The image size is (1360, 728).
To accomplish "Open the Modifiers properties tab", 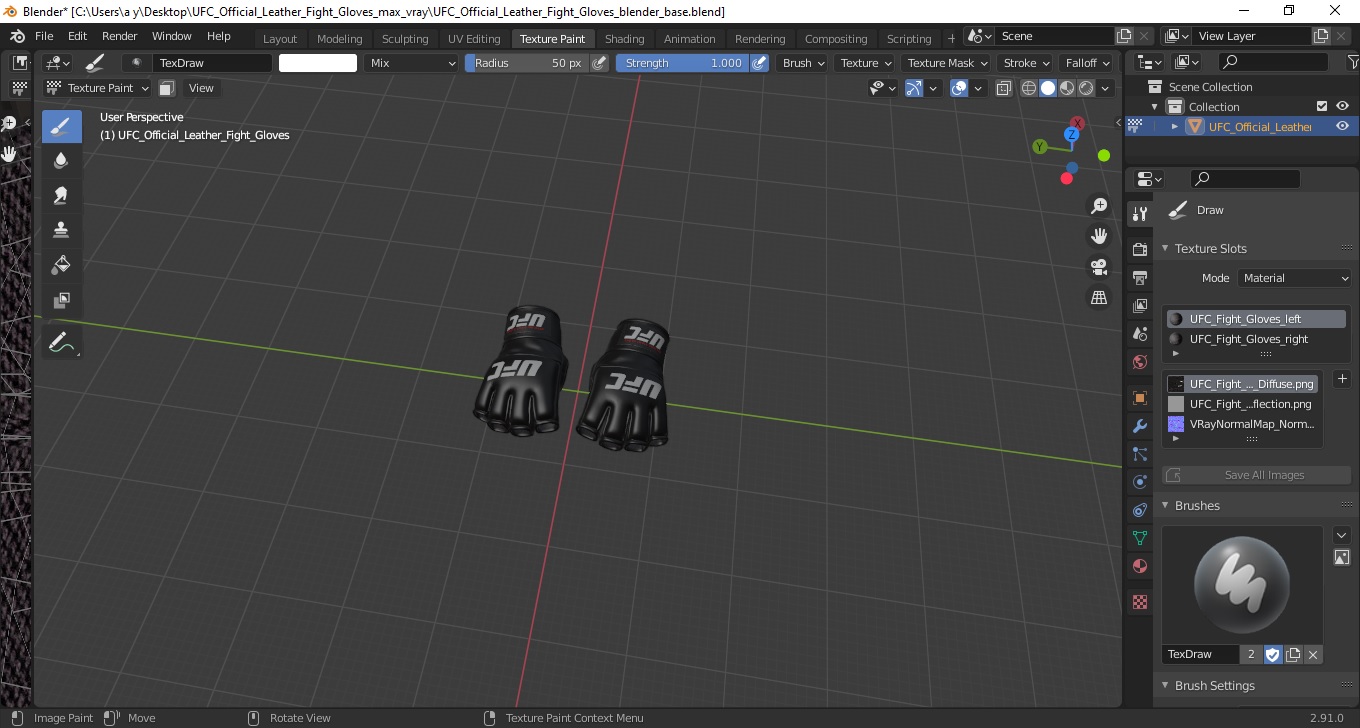I will pos(1139,426).
